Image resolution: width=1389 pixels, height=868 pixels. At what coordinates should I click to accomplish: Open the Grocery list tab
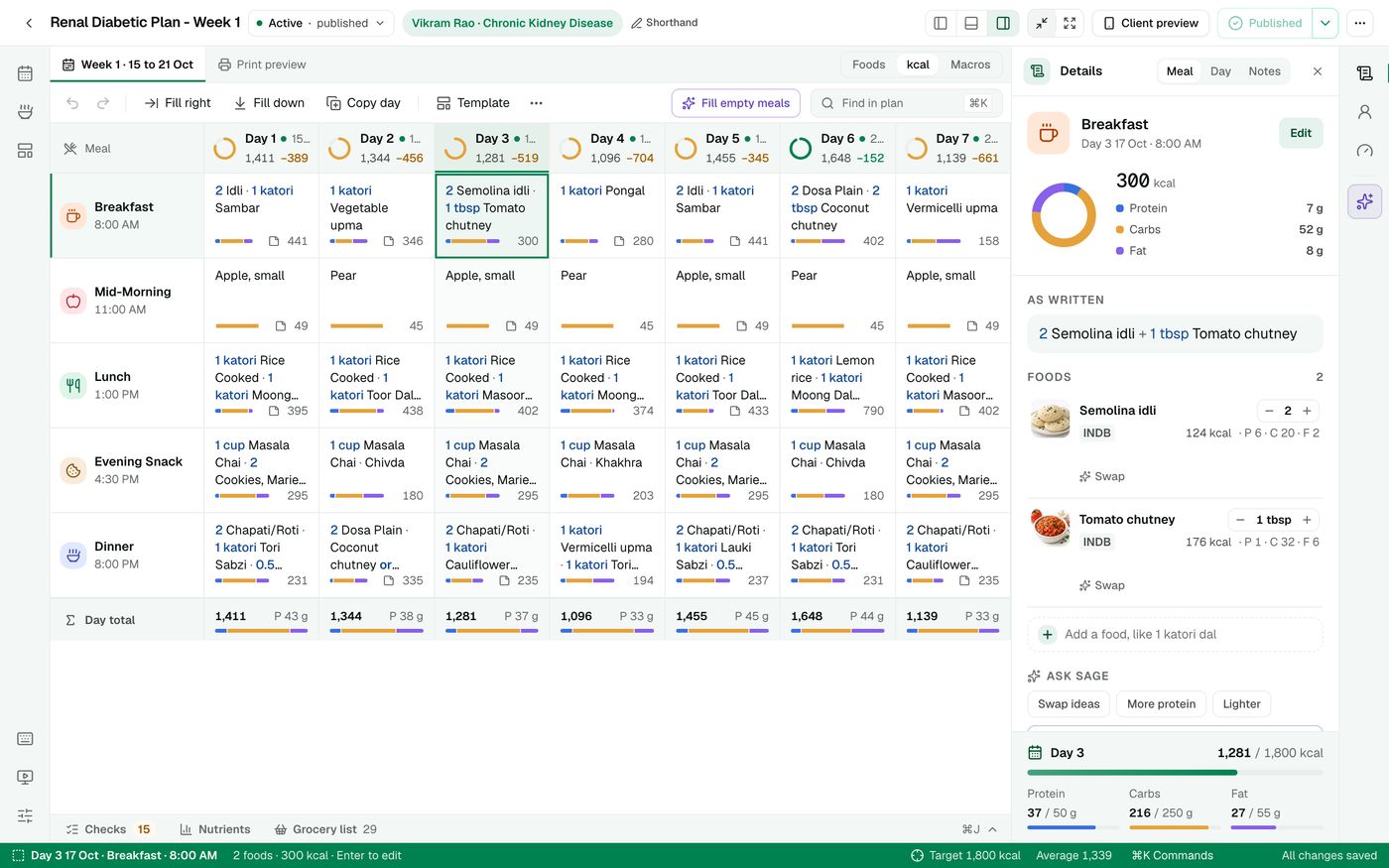point(325,829)
